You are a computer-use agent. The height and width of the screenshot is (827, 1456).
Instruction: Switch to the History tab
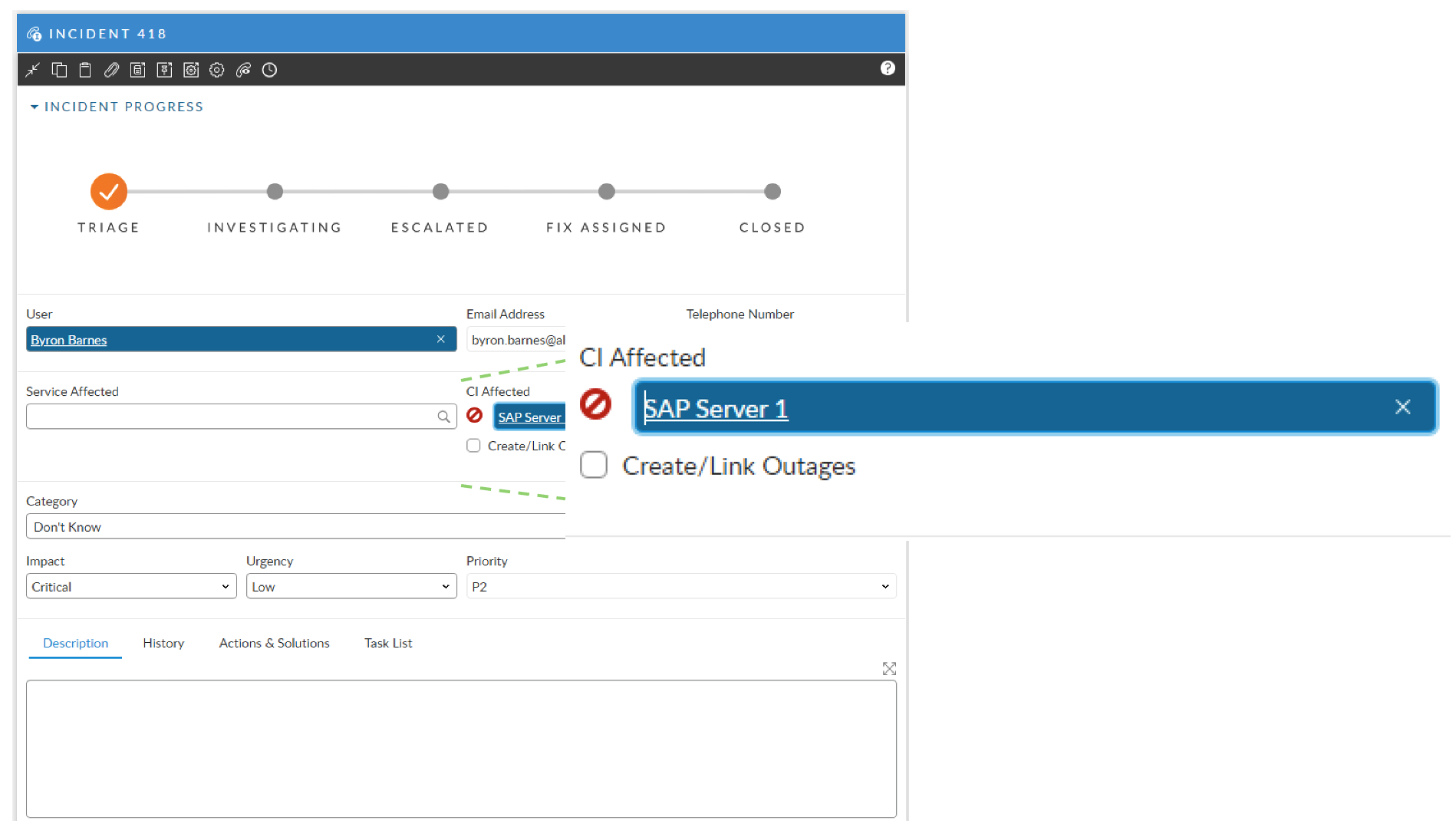(x=163, y=643)
